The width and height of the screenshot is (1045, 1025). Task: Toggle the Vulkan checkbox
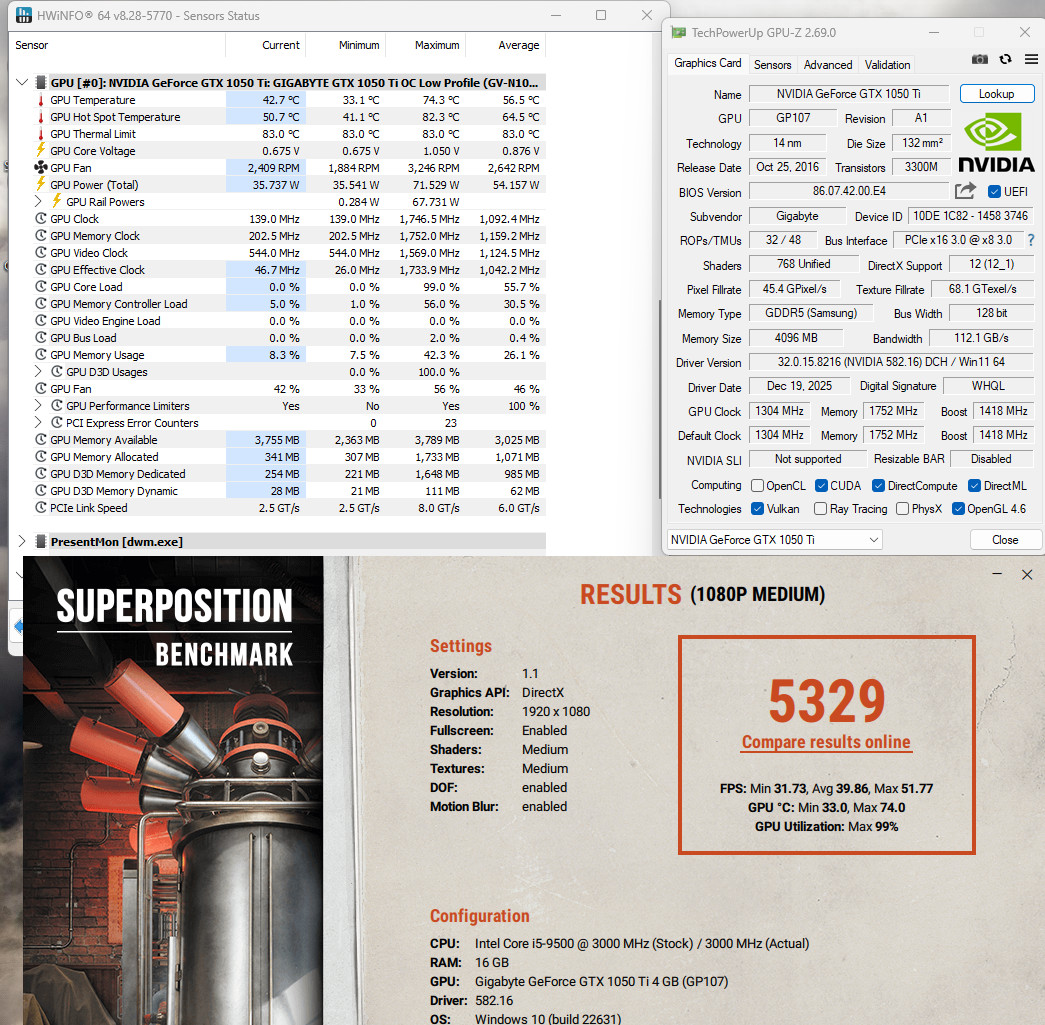757,509
